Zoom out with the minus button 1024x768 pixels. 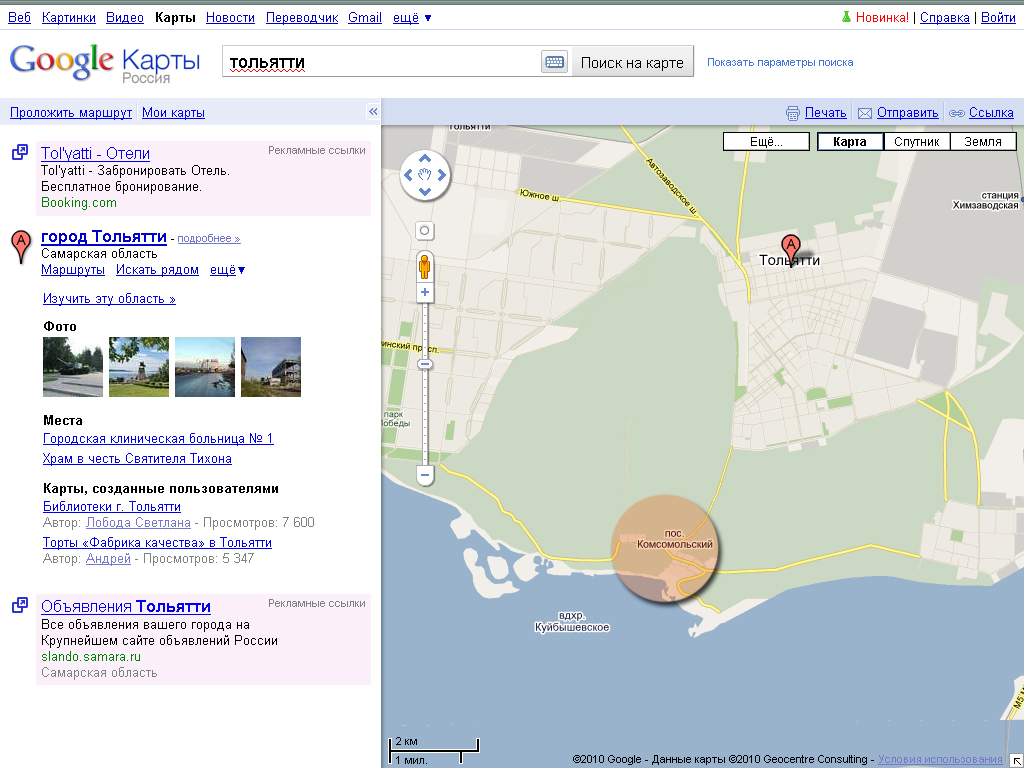click(424, 475)
